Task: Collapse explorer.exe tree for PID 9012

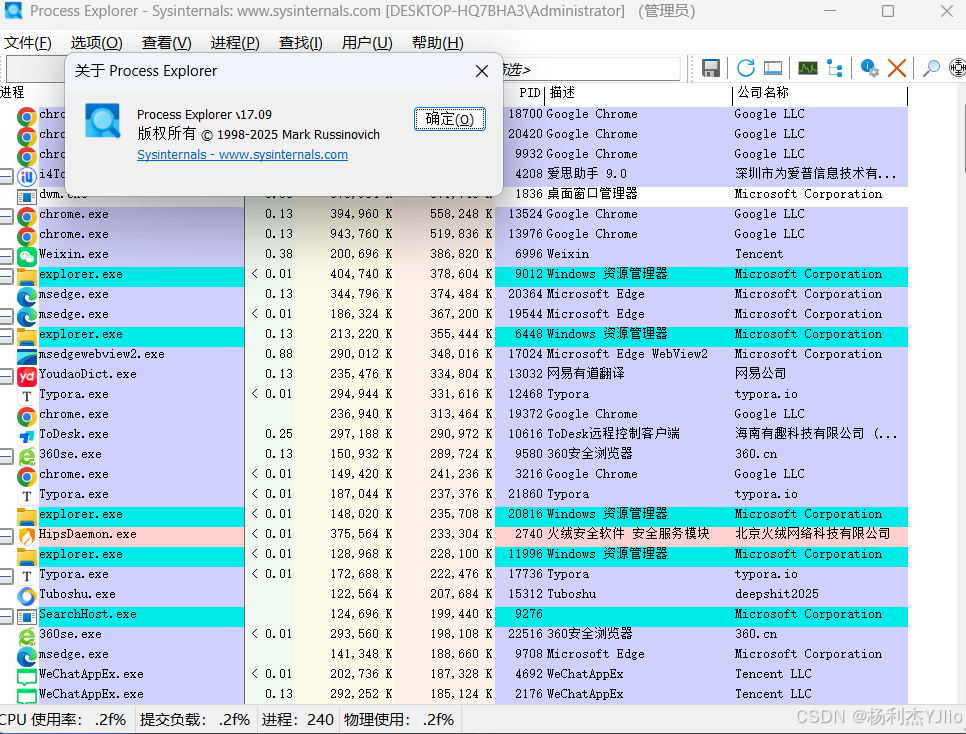Action: pyautogui.click(x=6, y=276)
